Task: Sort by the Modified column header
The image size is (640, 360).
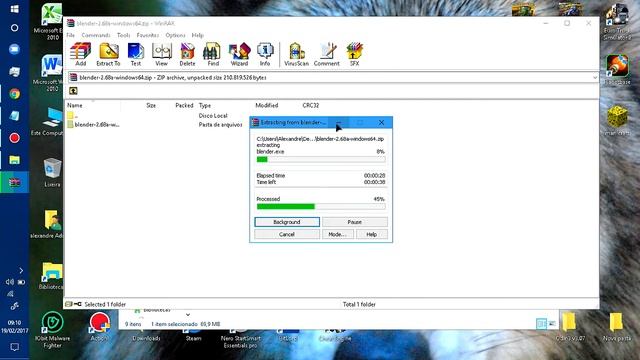Action: point(267,105)
